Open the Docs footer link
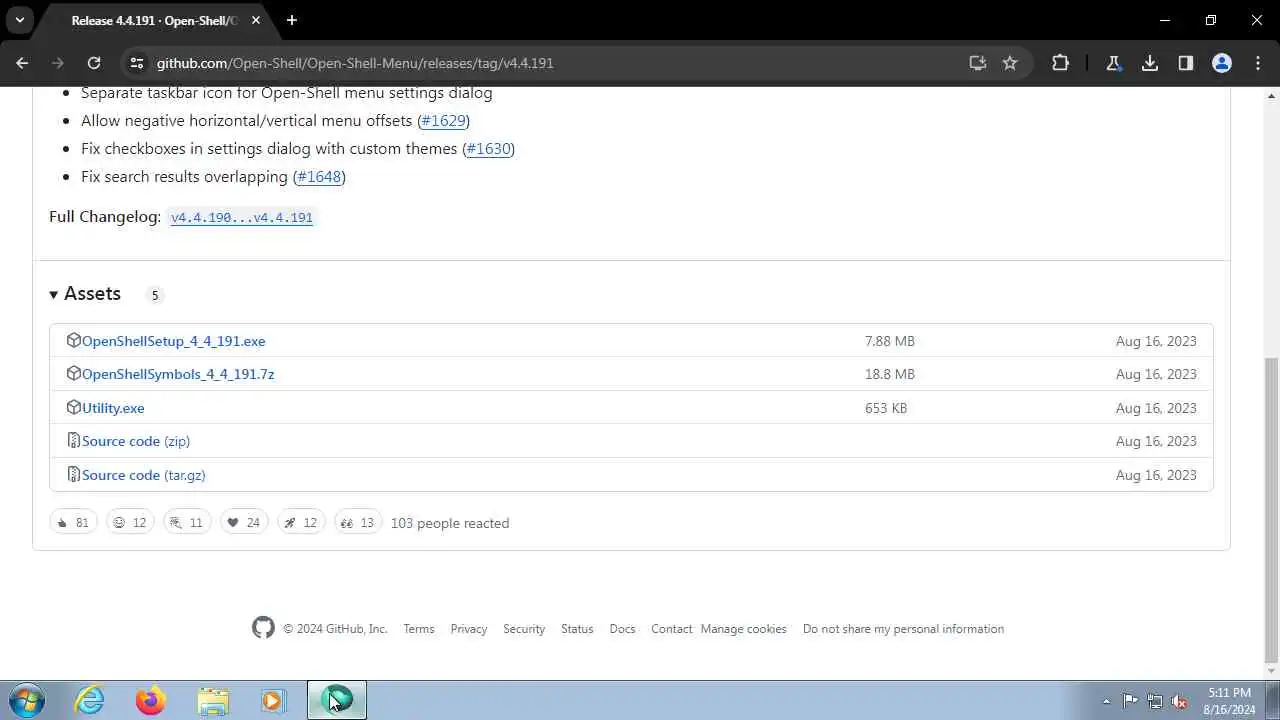Image resolution: width=1280 pixels, height=720 pixels. point(622,629)
